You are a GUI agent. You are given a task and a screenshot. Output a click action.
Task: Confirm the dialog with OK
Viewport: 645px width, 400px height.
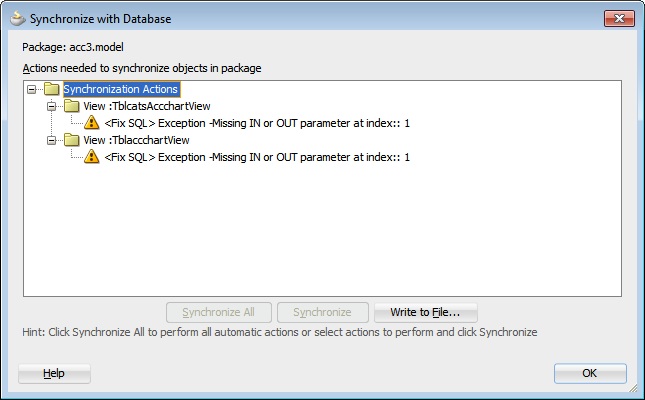[x=590, y=373]
